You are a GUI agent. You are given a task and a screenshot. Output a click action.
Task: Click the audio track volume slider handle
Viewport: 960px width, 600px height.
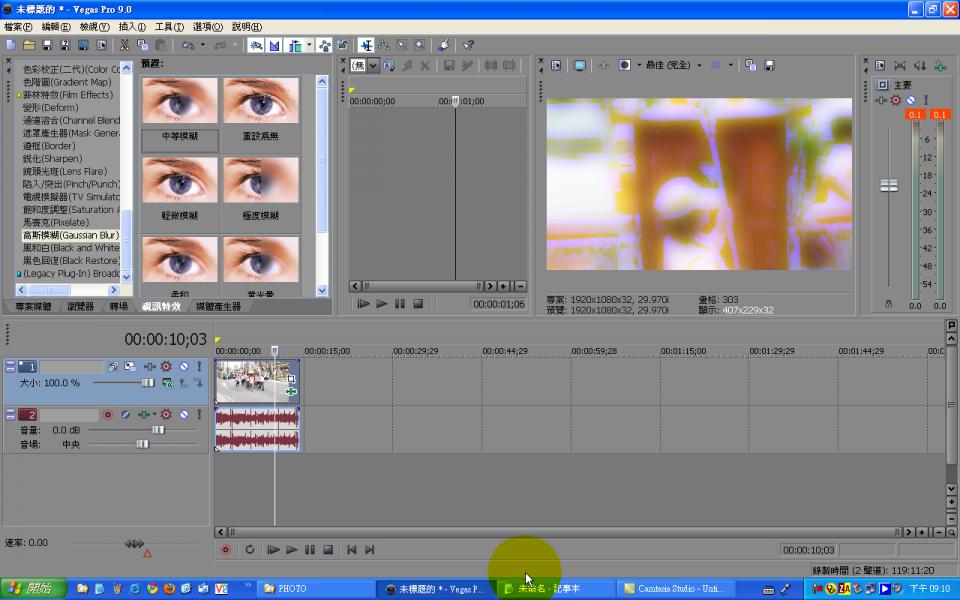[158, 429]
